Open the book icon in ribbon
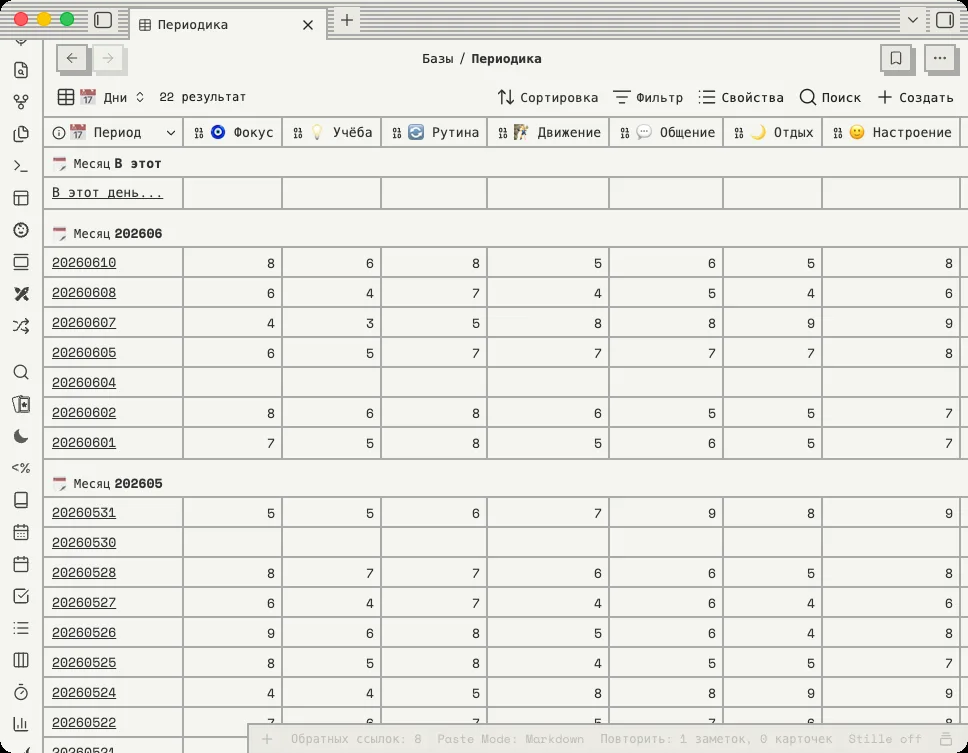968x753 pixels. pos(21,500)
